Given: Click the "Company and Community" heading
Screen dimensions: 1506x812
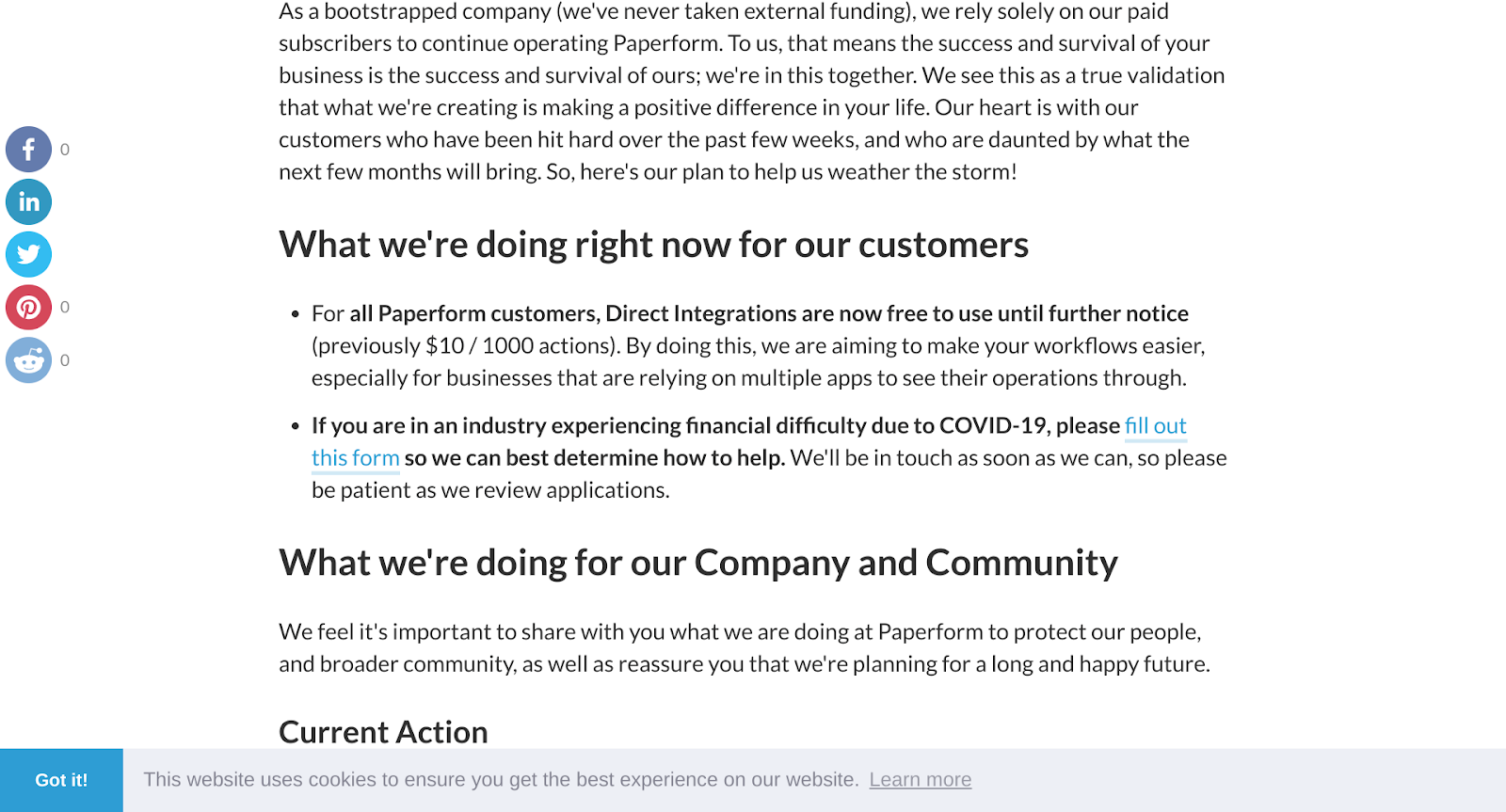Looking at the screenshot, I should [x=698, y=563].
